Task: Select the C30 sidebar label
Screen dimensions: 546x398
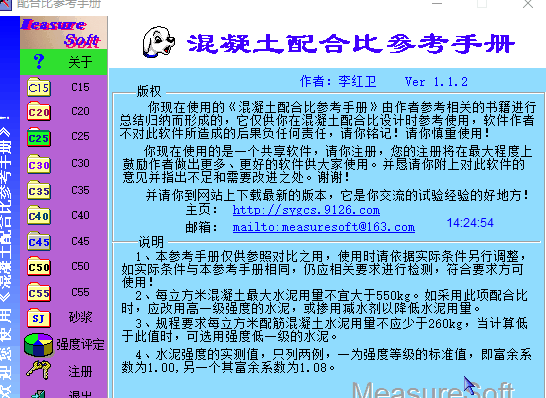Action: click(80, 163)
